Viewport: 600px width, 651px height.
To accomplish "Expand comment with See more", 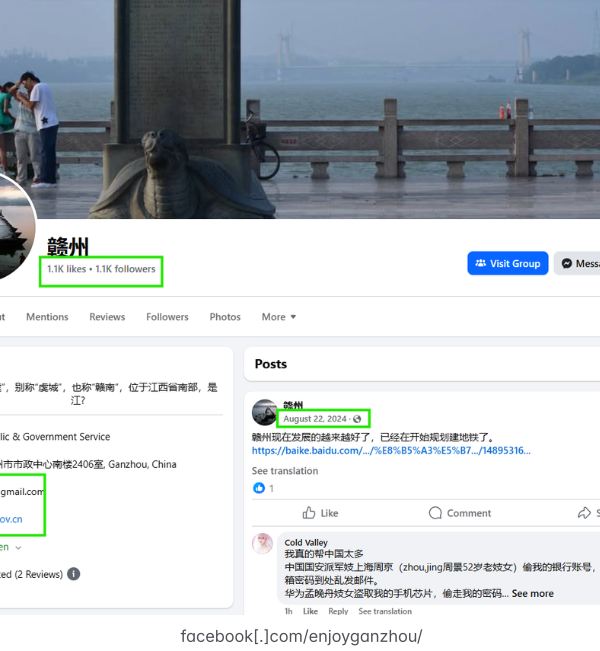I will (x=532, y=593).
